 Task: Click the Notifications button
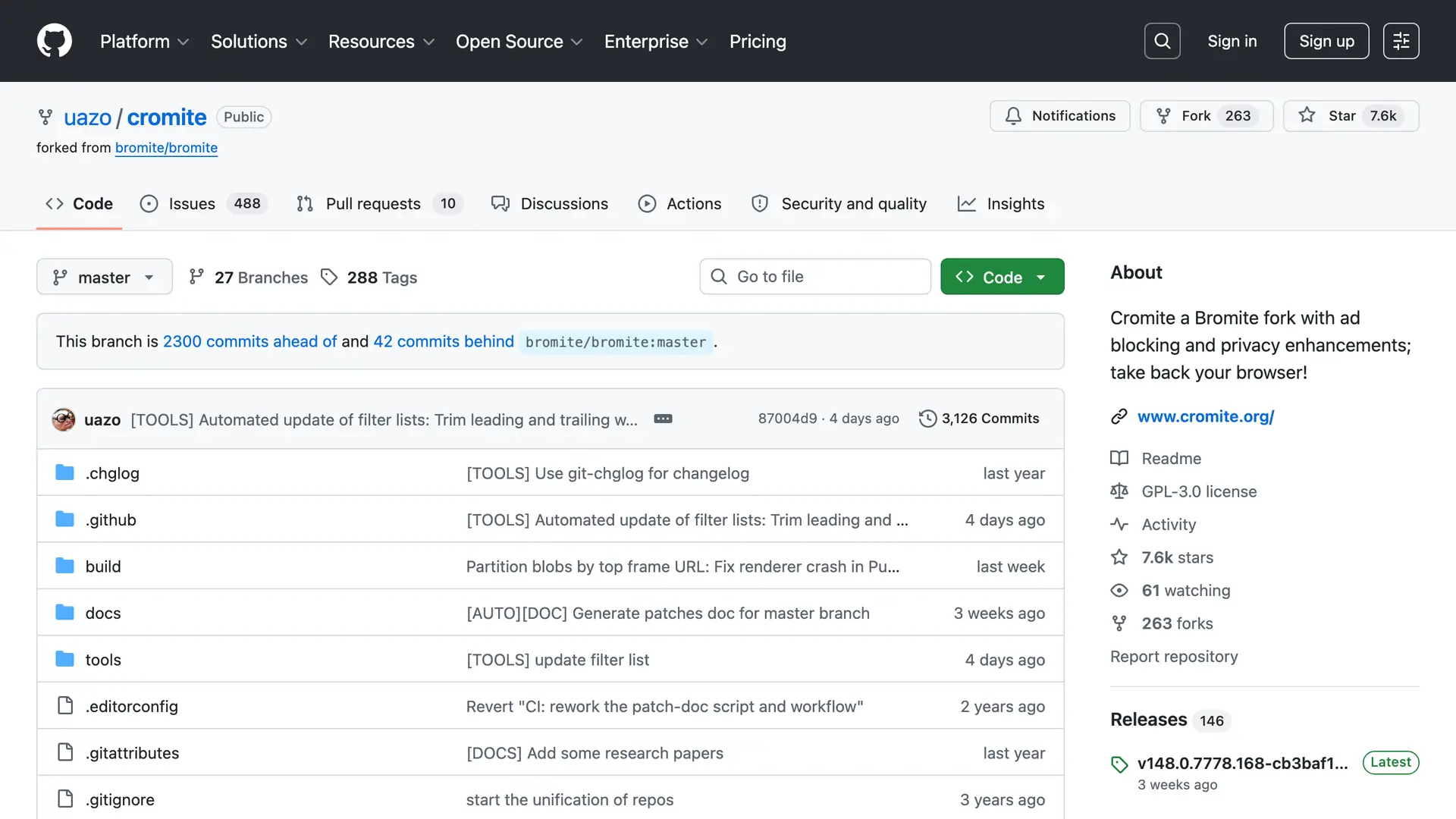pyautogui.click(x=1059, y=116)
